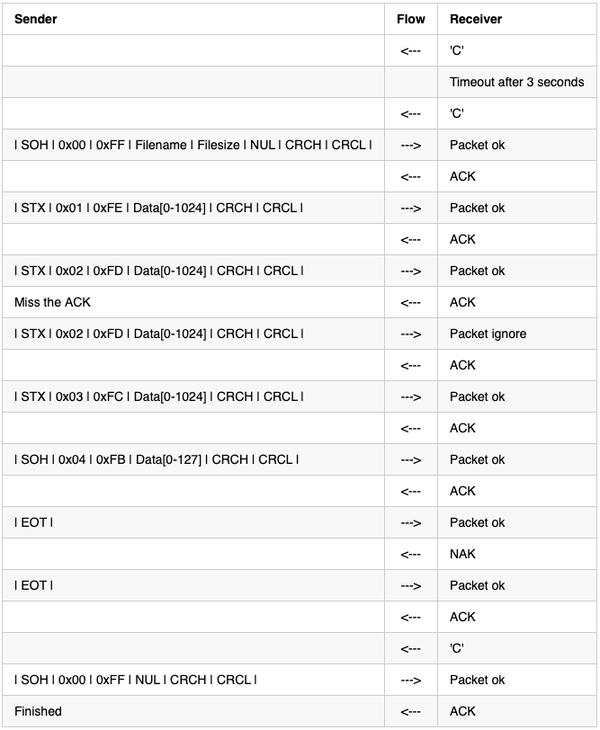This screenshot has width=600, height=730.
Task: Select the STX 0x01 0xFE data packet cell
Action: (159, 208)
